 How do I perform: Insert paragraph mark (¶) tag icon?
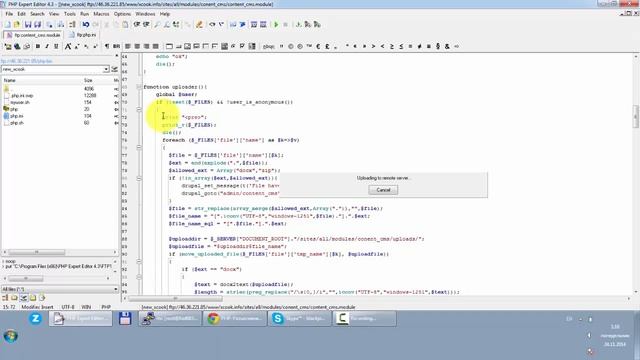(107, 47)
